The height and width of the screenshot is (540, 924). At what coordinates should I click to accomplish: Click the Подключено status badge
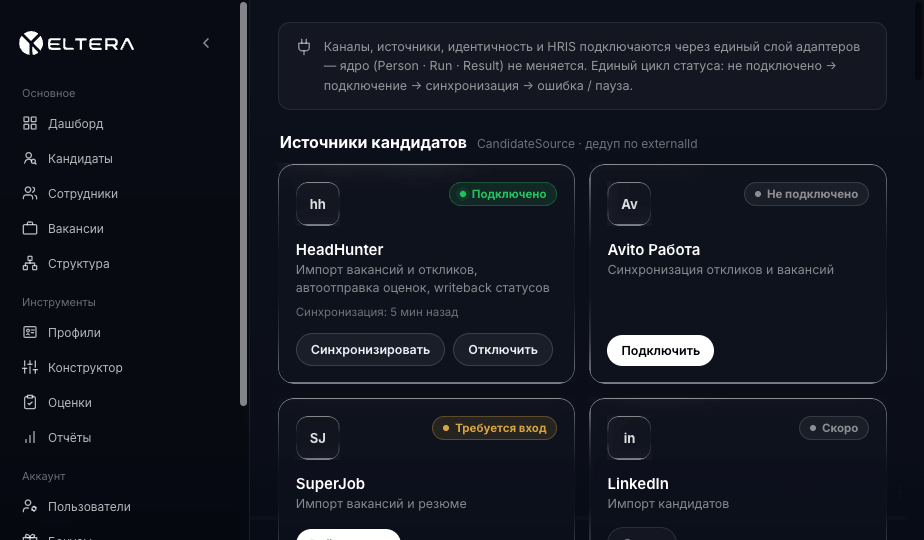pos(503,194)
